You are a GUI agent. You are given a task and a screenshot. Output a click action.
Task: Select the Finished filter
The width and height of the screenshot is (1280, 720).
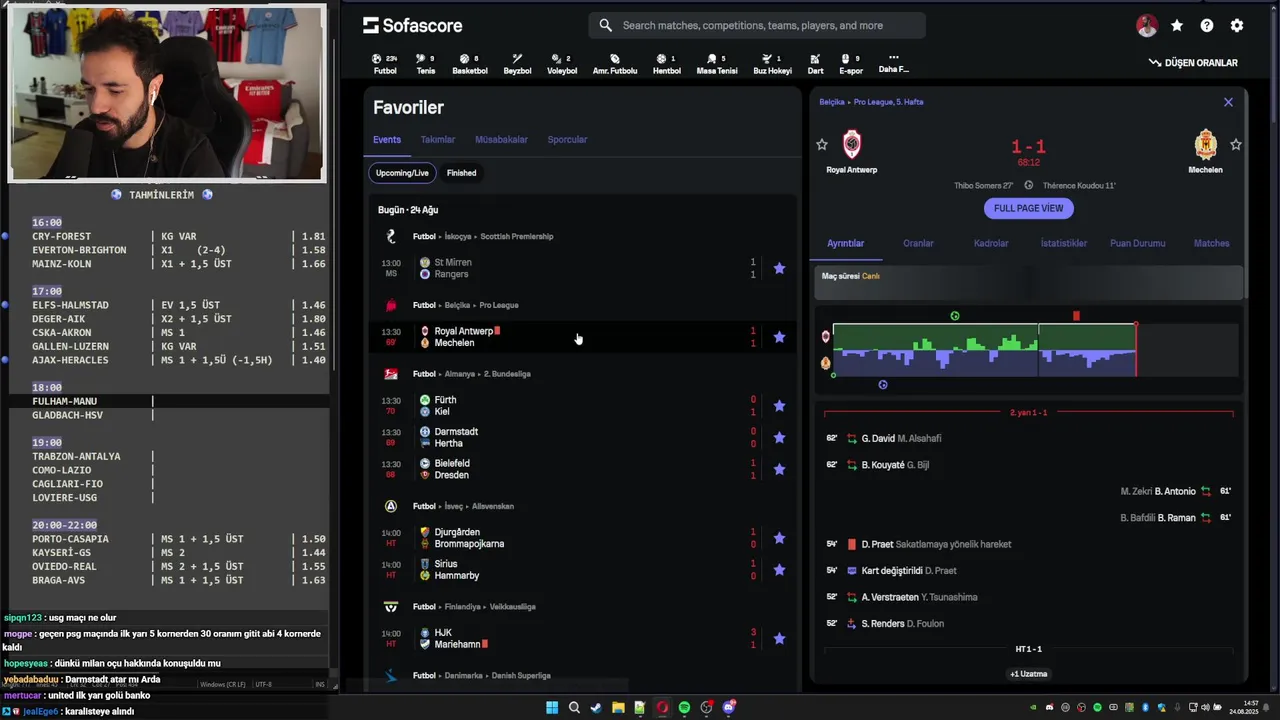coord(461,173)
